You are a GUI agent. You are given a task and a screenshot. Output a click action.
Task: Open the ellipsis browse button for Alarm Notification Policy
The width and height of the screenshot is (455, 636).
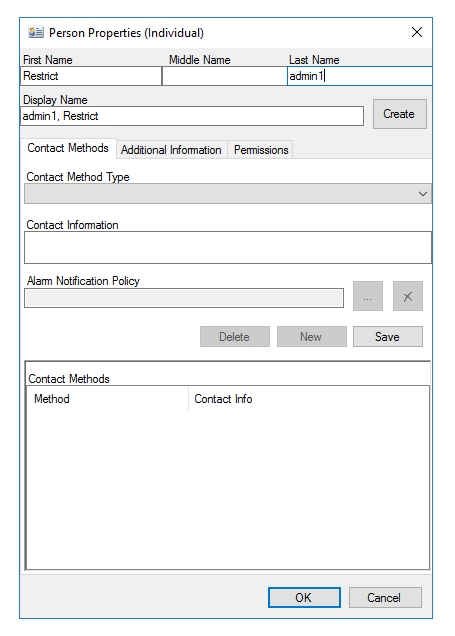coord(367,297)
